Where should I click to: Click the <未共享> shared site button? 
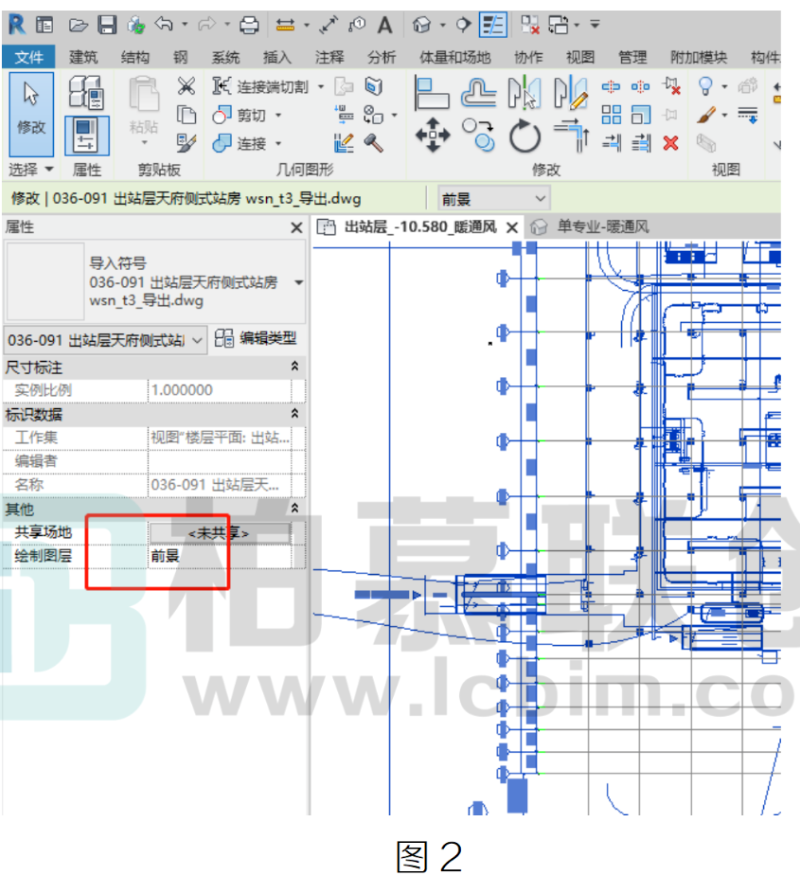click(219, 533)
